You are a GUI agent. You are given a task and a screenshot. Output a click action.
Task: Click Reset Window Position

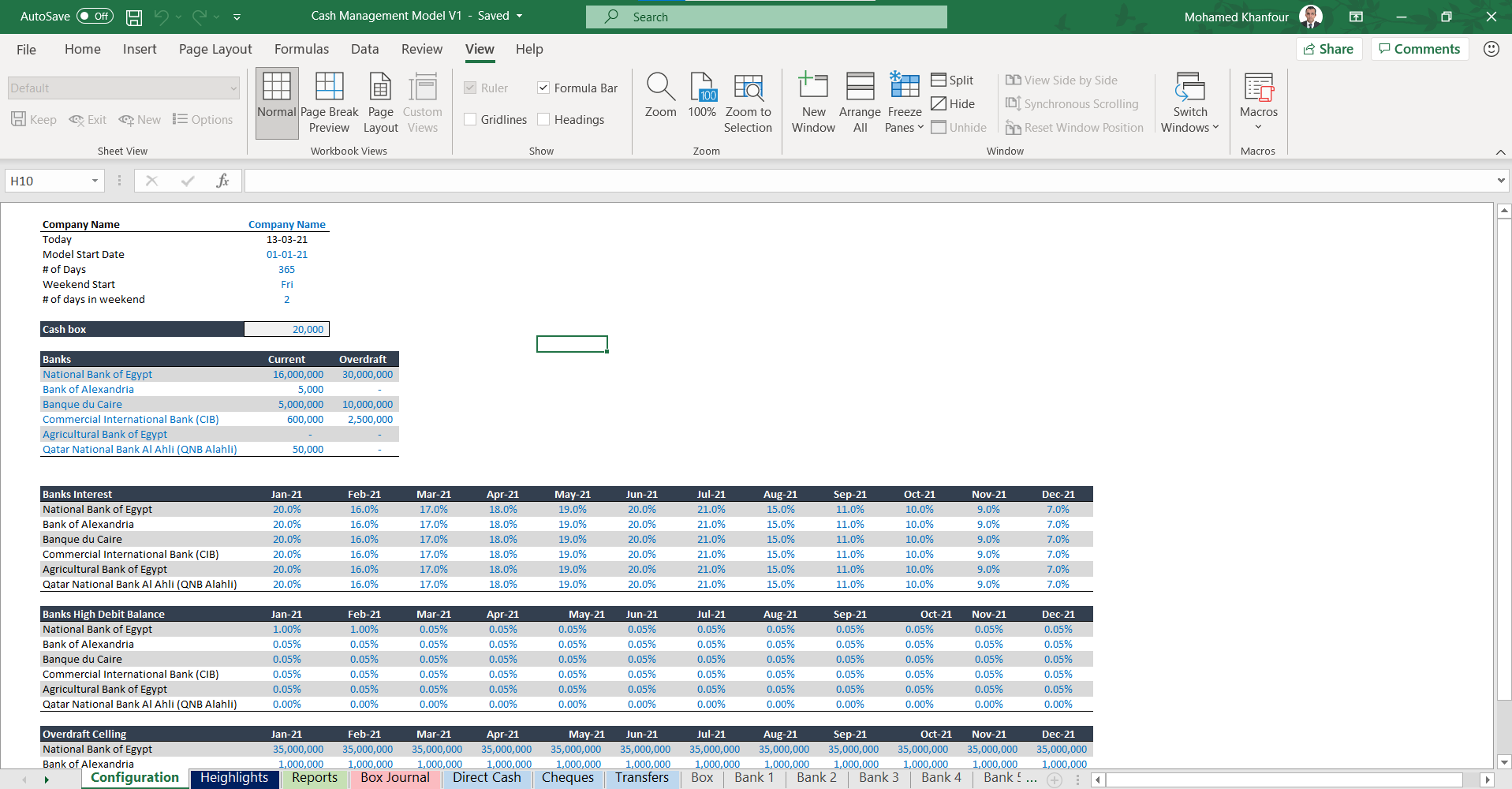click(x=1074, y=127)
